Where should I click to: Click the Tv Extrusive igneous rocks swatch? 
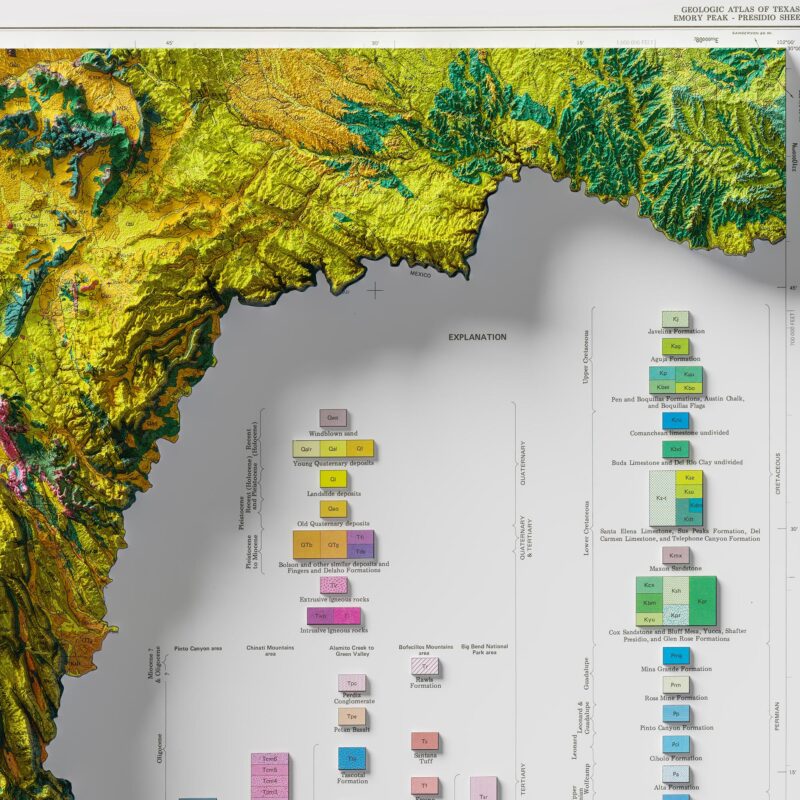(334, 585)
